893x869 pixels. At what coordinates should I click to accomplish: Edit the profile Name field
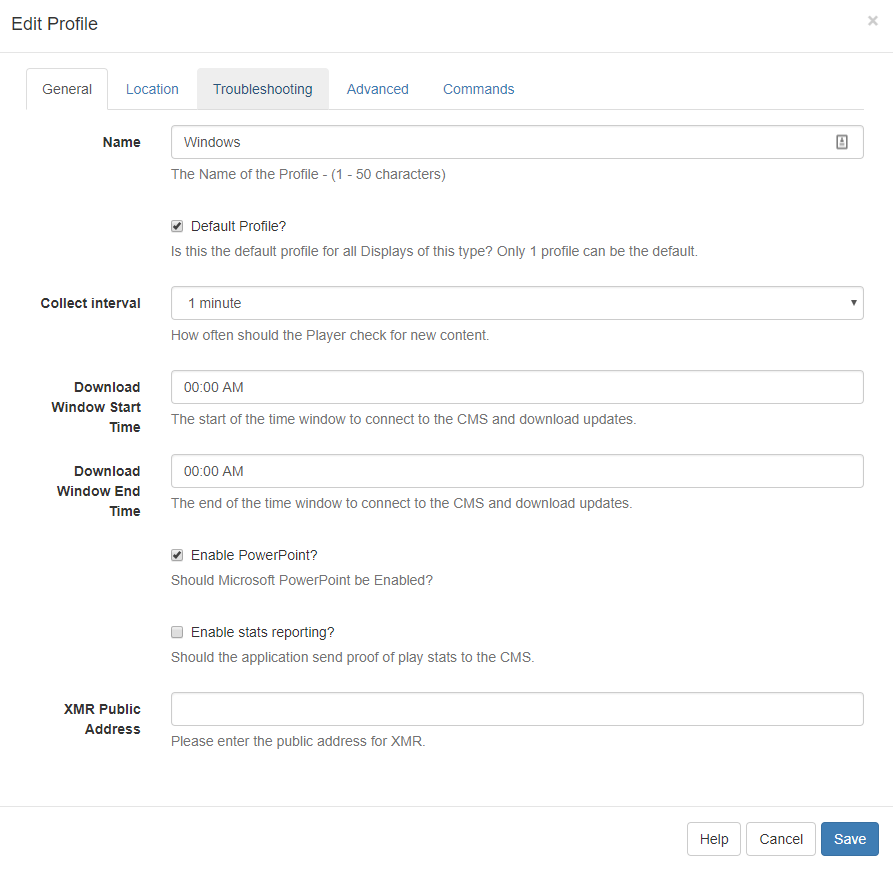tap(500, 141)
